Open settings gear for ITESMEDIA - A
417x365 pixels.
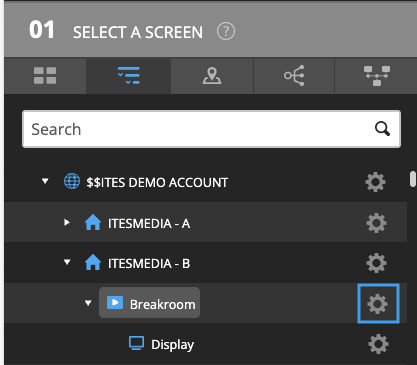click(376, 223)
